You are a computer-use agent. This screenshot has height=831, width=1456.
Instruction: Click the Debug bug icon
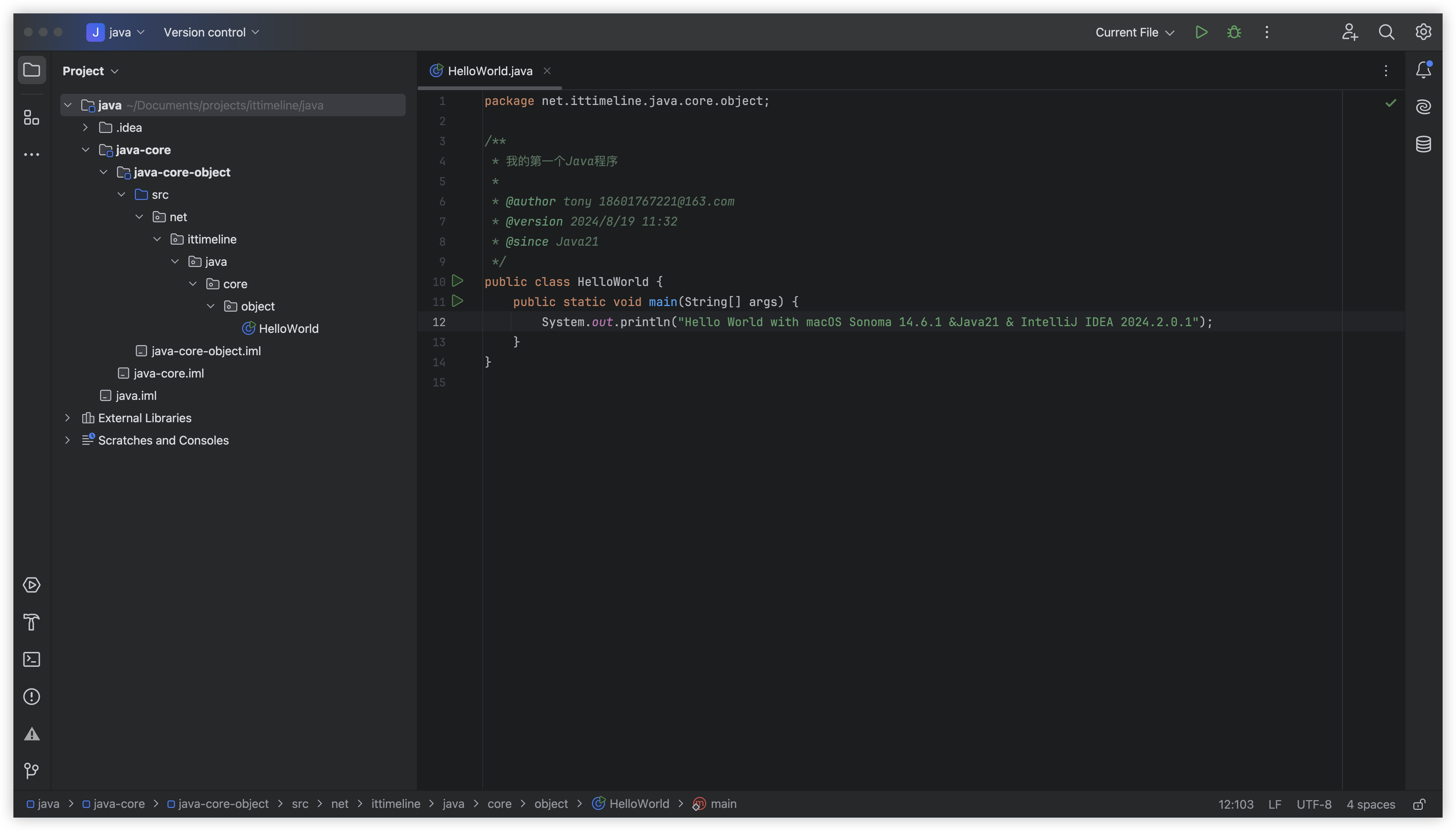(x=1233, y=32)
